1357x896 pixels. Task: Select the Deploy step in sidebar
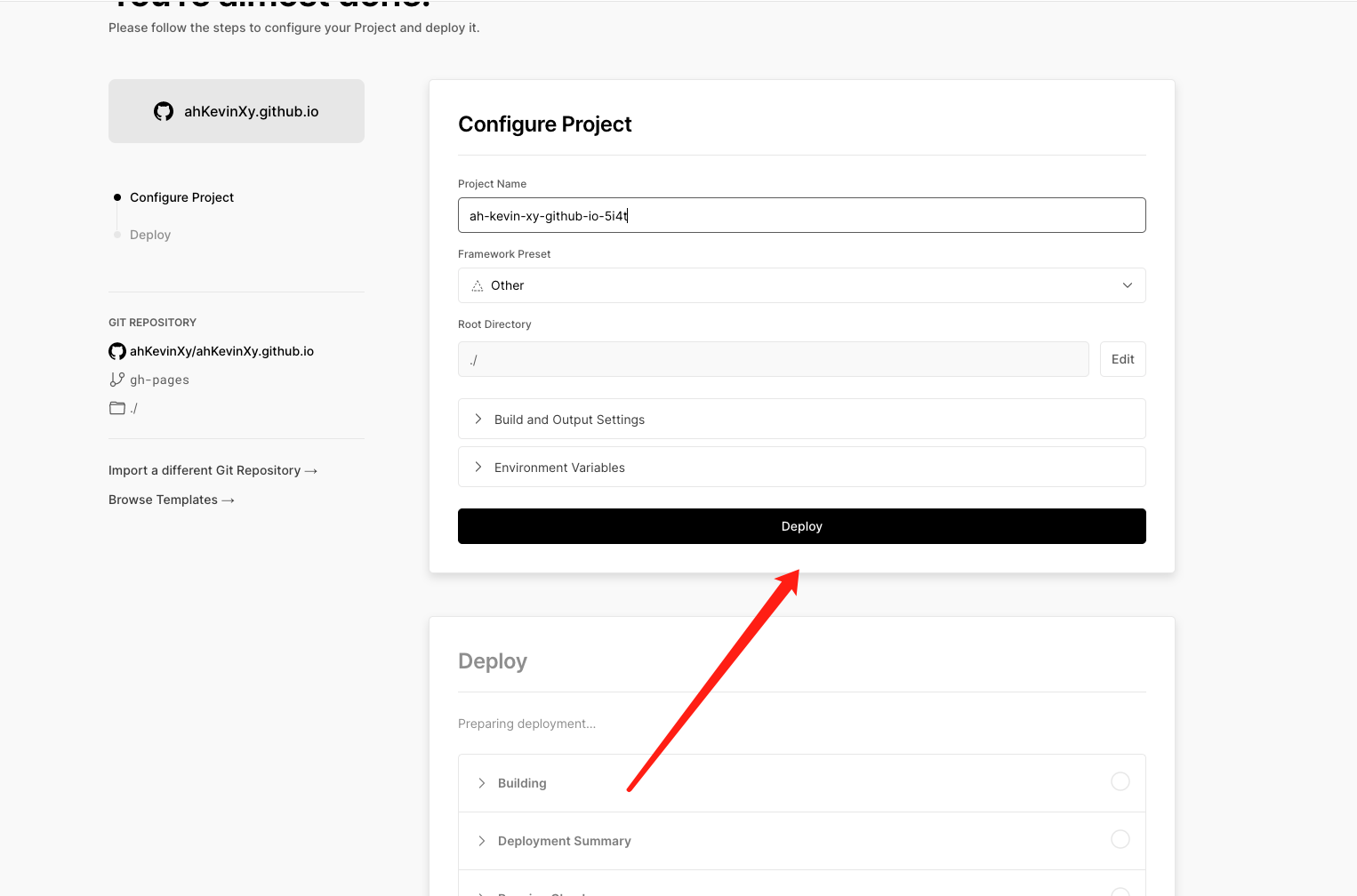pyautogui.click(x=150, y=235)
